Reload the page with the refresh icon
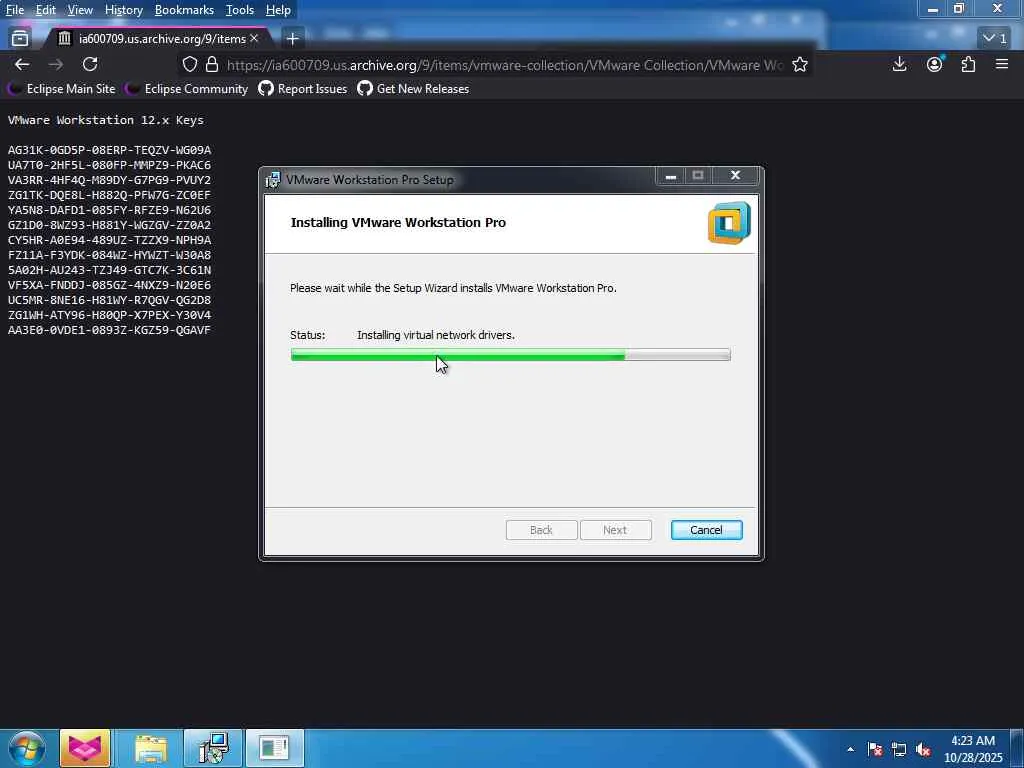The width and height of the screenshot is (1024, 768). click(x=90, y=64)
